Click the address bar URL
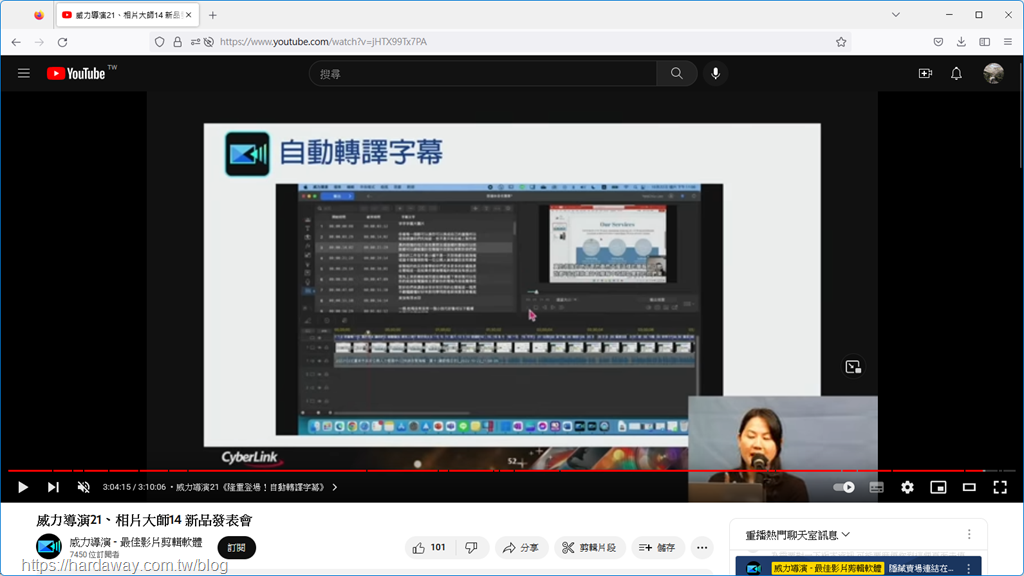 pos(323,42)
